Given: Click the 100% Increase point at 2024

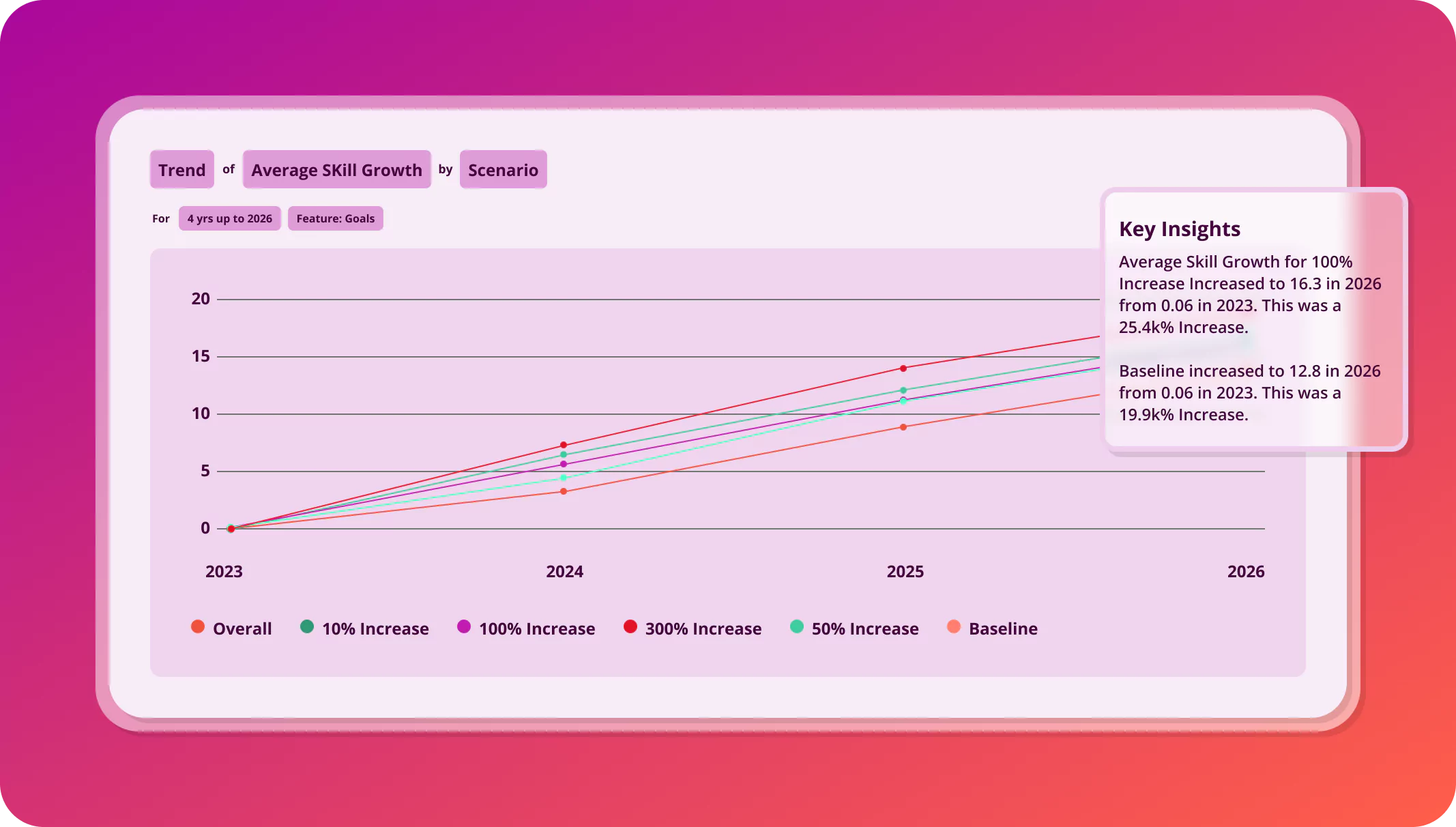Looking at the screenshot, I should point(564,464).
